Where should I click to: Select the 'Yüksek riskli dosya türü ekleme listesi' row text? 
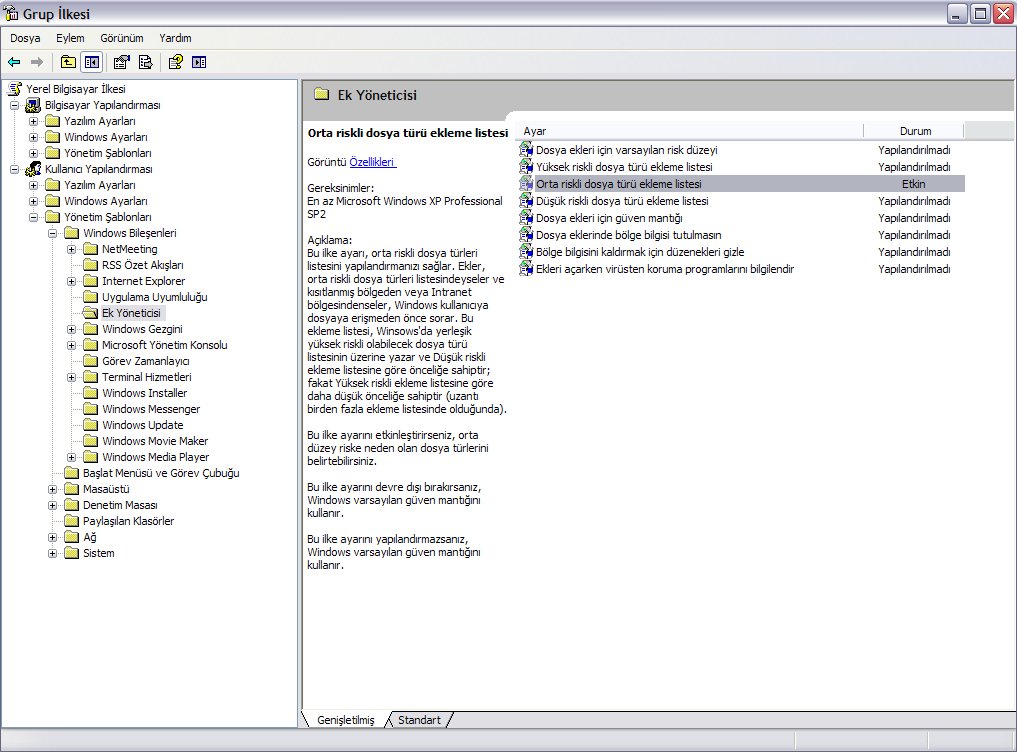click(x=624, y=167)
